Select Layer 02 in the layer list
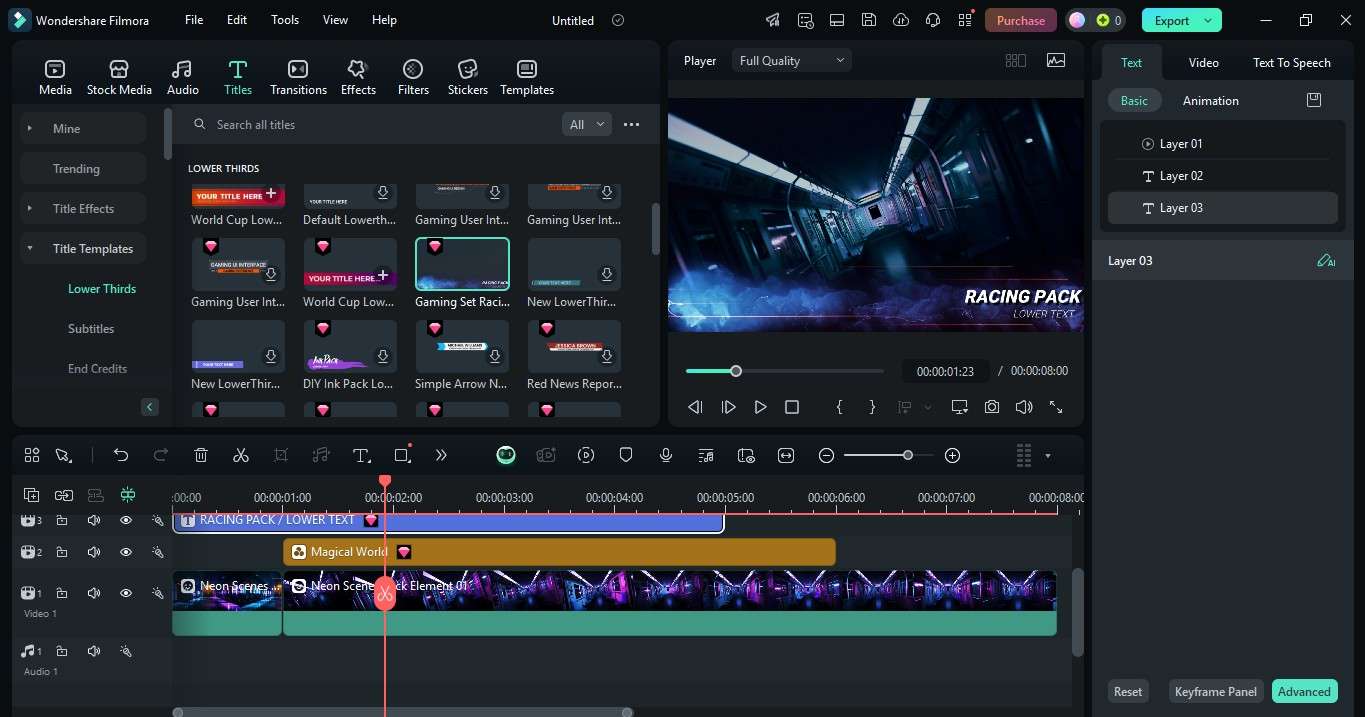1365x717 pixels. point(1223,176)
